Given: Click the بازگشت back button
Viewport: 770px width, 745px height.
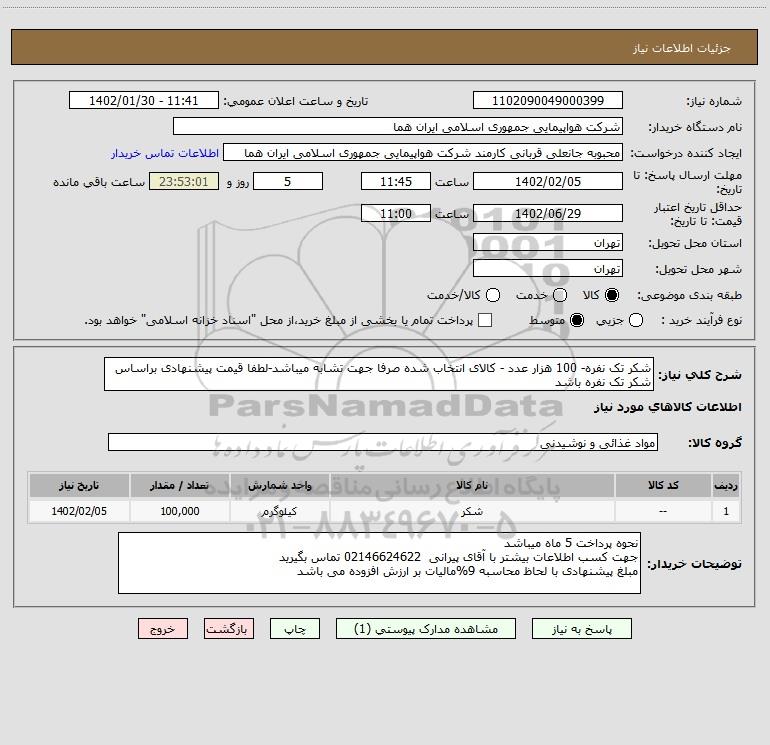Looking at the screenshot, I should point(229,629).
